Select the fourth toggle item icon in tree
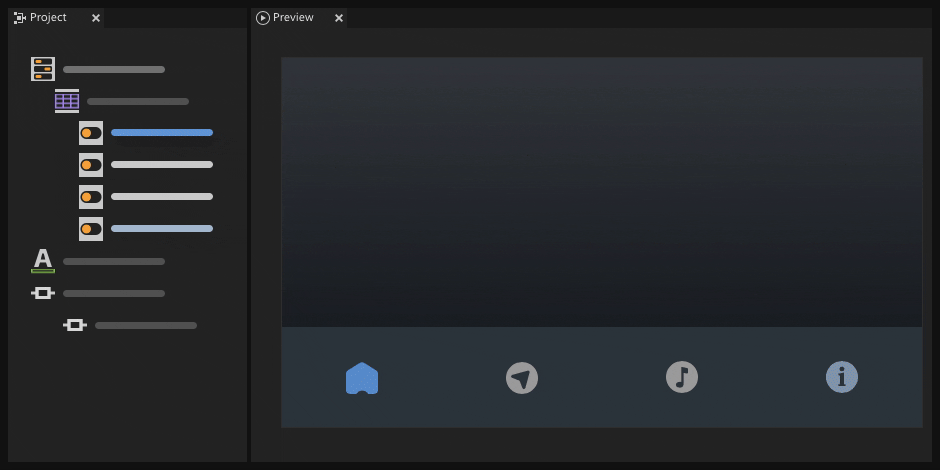 (91, 229)
